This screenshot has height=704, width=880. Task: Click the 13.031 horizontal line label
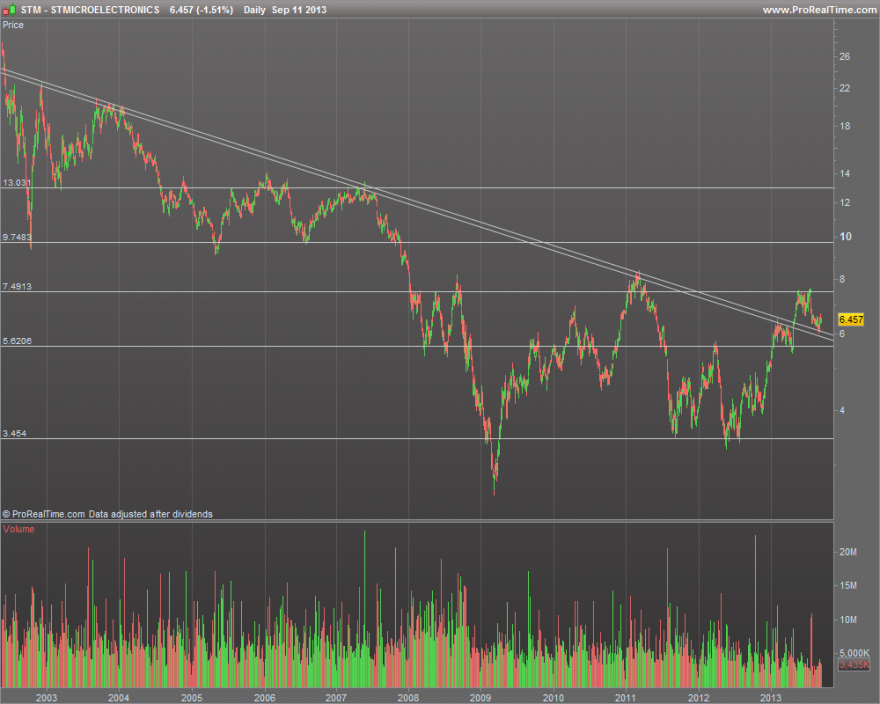(17, 182)
